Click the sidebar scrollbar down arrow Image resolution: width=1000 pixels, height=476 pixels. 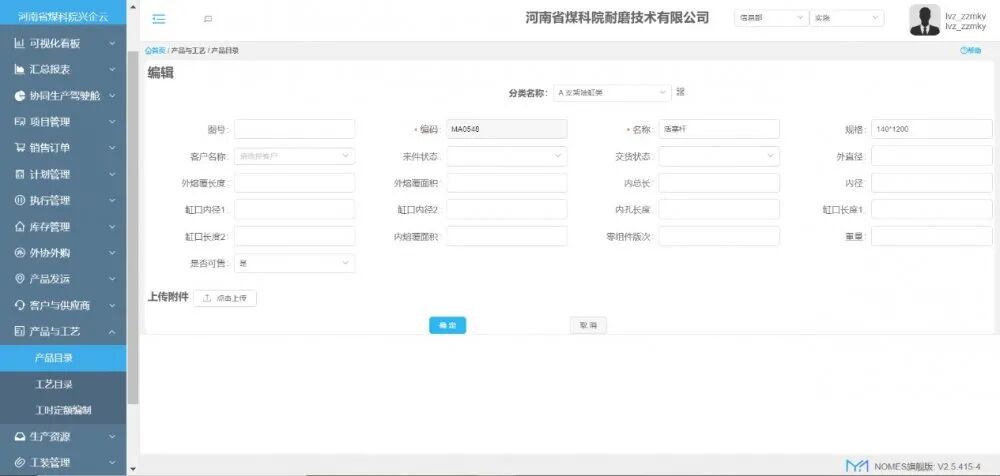pyautogui.click(x=133, y=469)
